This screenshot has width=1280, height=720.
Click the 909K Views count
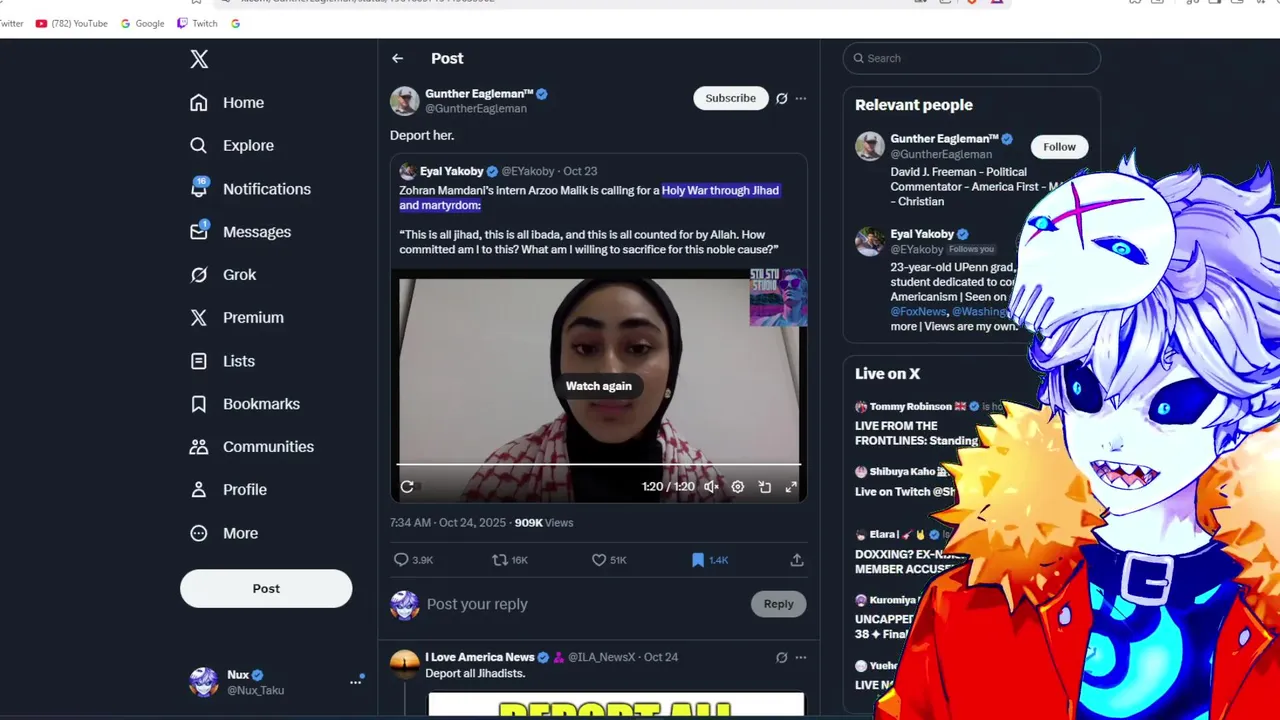click(x=544, y=523)
